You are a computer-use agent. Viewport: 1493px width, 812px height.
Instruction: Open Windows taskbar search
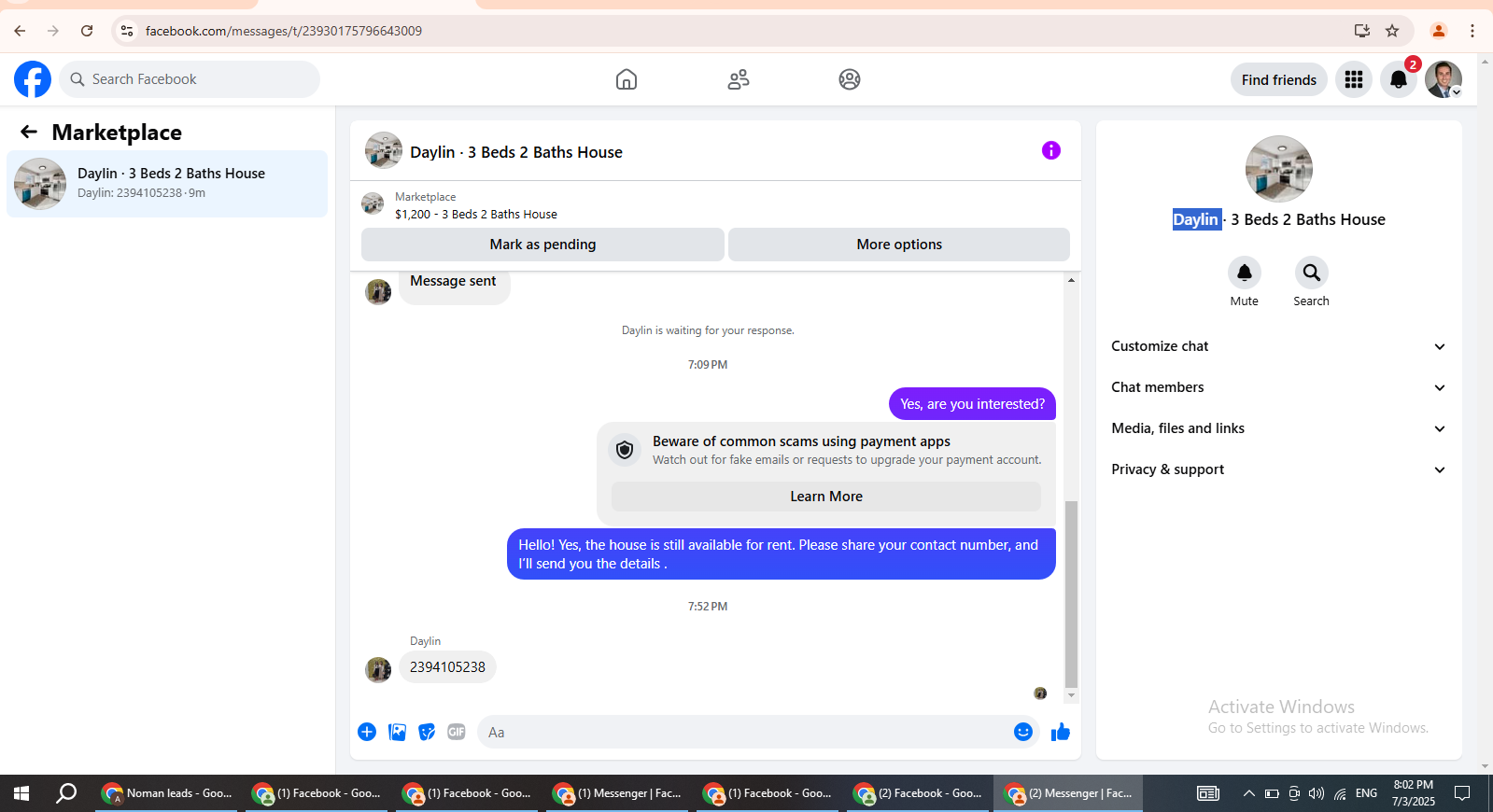(66, 793)
